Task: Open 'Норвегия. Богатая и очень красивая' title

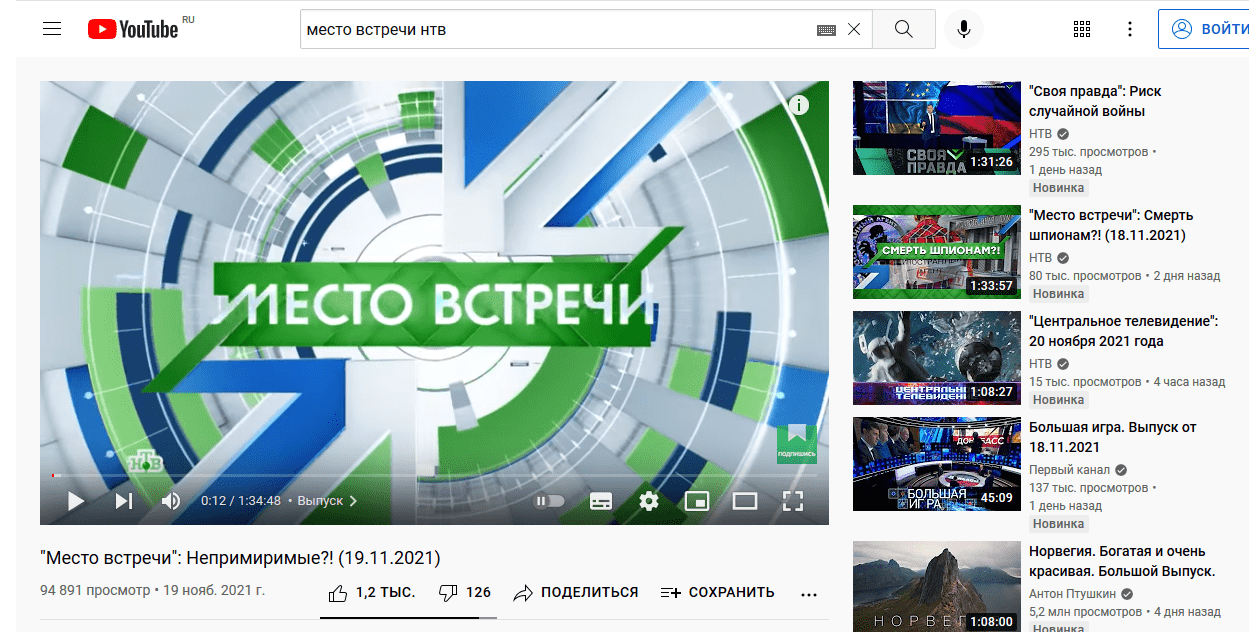Action: tap(1122, 561)
